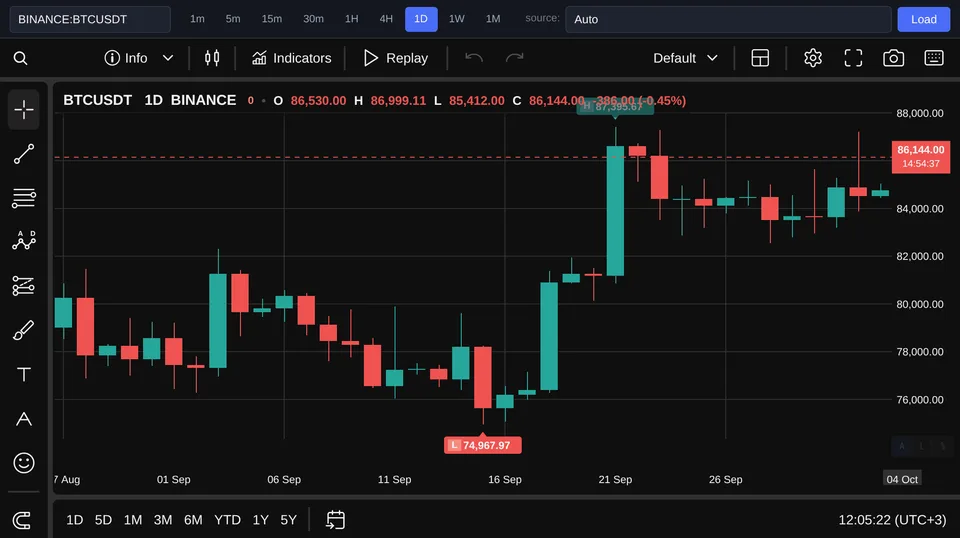Image resolution: width=960 pixels, height=538 pixels.
Task: Select the brush drawing tool
Action: pyautogui.click(x=24, y=331)
